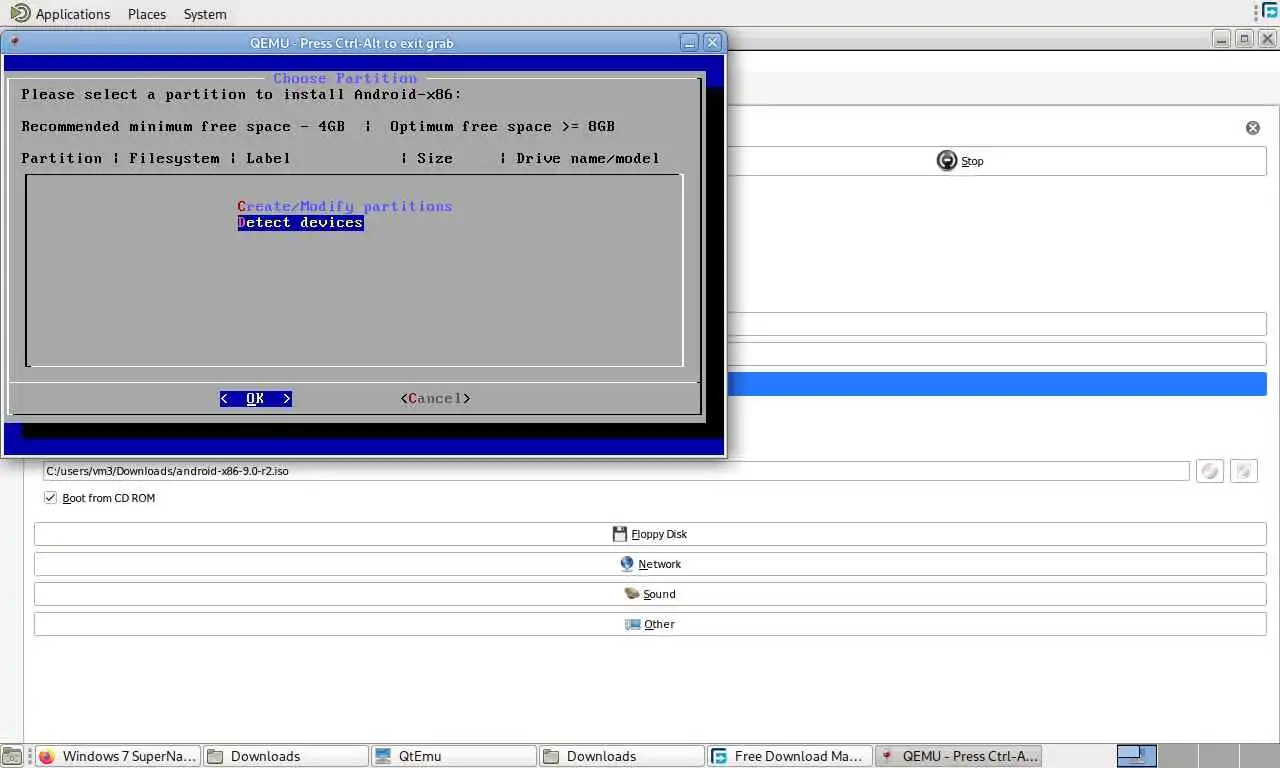Open QEMU window menu pin icon
This screenshot has width=1280, height=768.
tap(14, 42)
